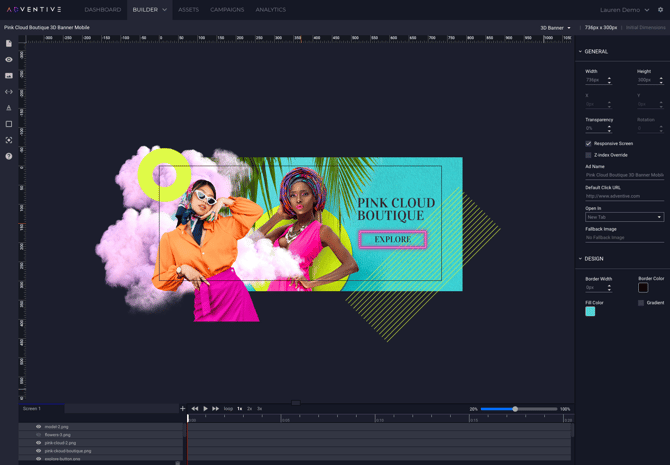Open help question mark icon
Screen dimensions: 670x465
pyautogui.click(x=9, y=156)
